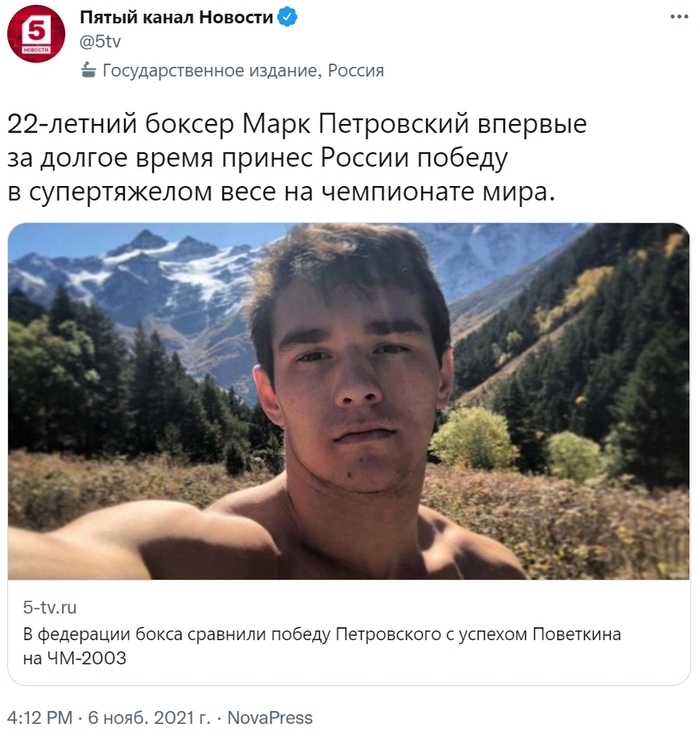The width and height of the screenshot is (700, 736).
Task: Open the Государственное издание, Россия label
Action: (x=243, y=70)
